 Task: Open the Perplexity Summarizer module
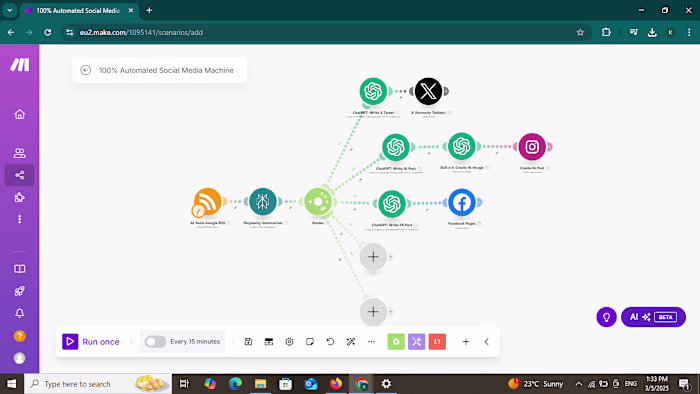click(262, 202)
